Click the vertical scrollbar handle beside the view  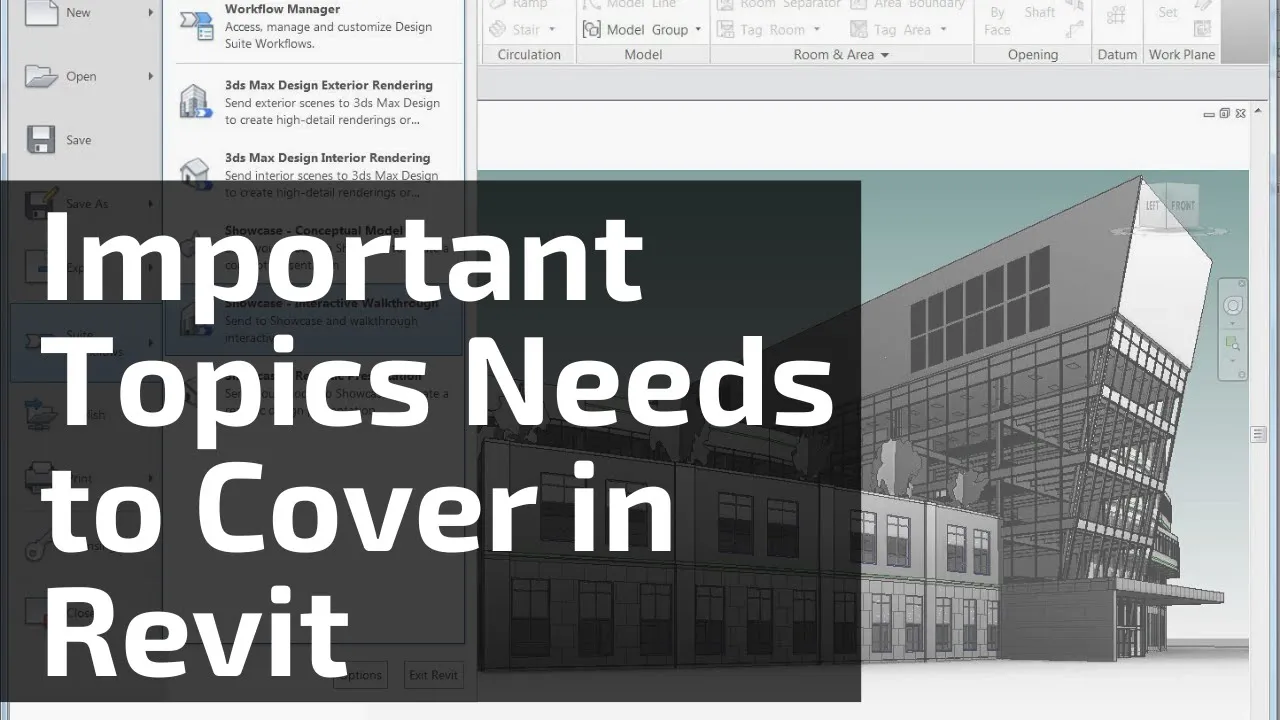[1258, 434]
